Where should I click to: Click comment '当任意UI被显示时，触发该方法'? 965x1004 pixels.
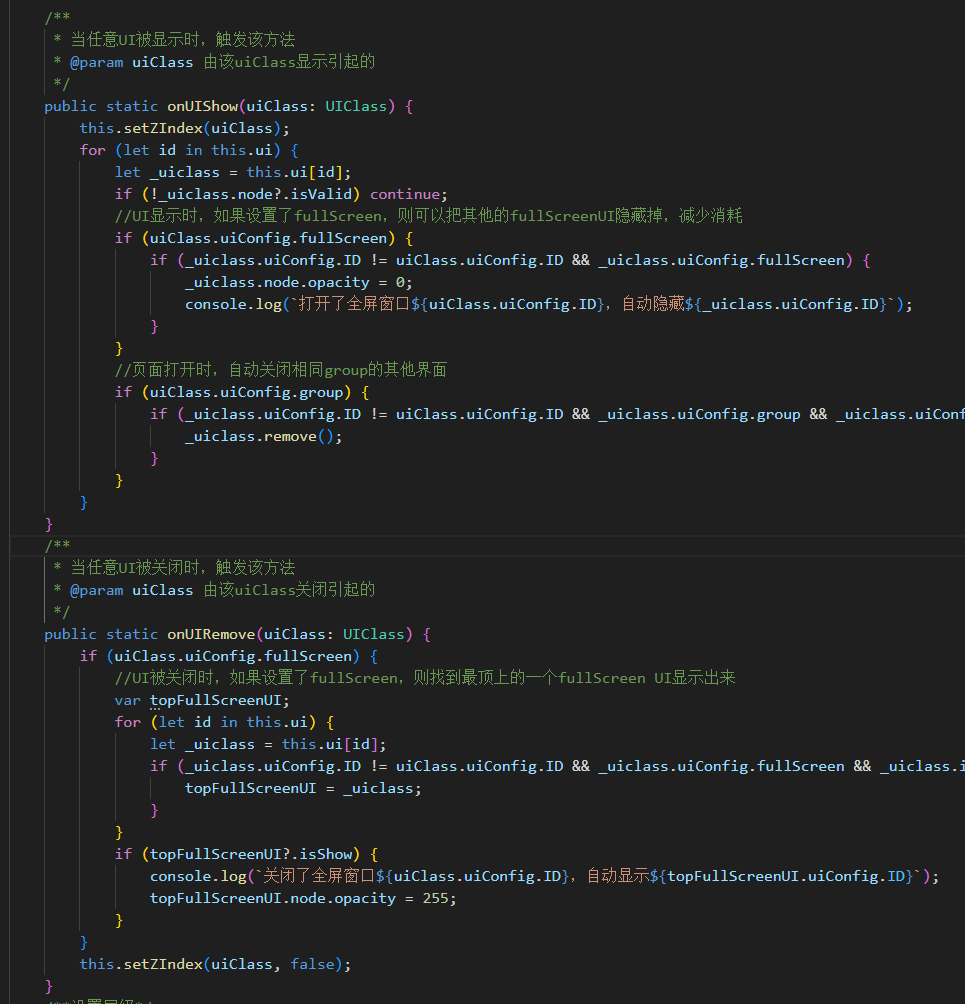[182, 40]
